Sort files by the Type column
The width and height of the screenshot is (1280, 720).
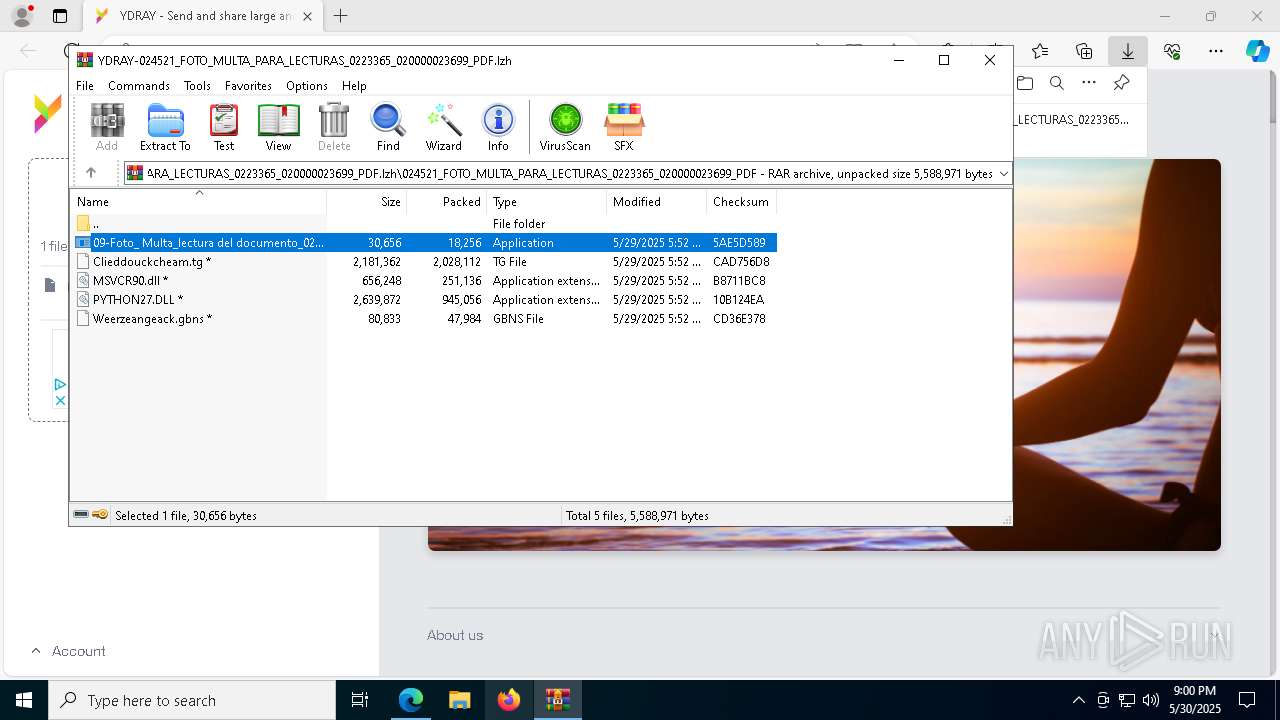(546, 202)
